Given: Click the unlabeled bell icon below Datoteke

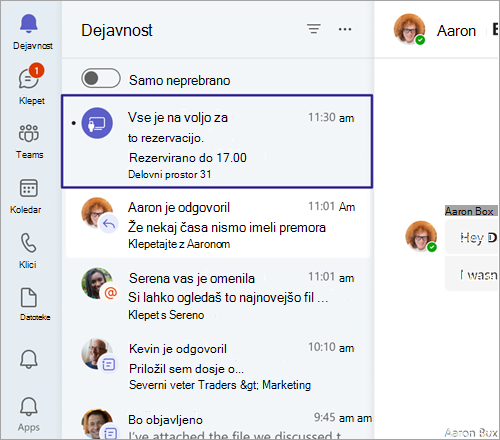Looking at the screenshot, I should pos(29,359).
